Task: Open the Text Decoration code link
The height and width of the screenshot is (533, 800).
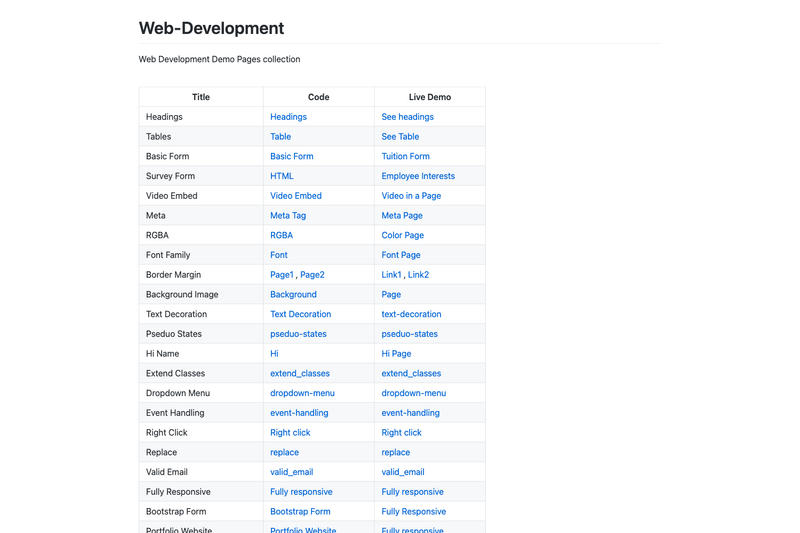Action: coord(301,314)
